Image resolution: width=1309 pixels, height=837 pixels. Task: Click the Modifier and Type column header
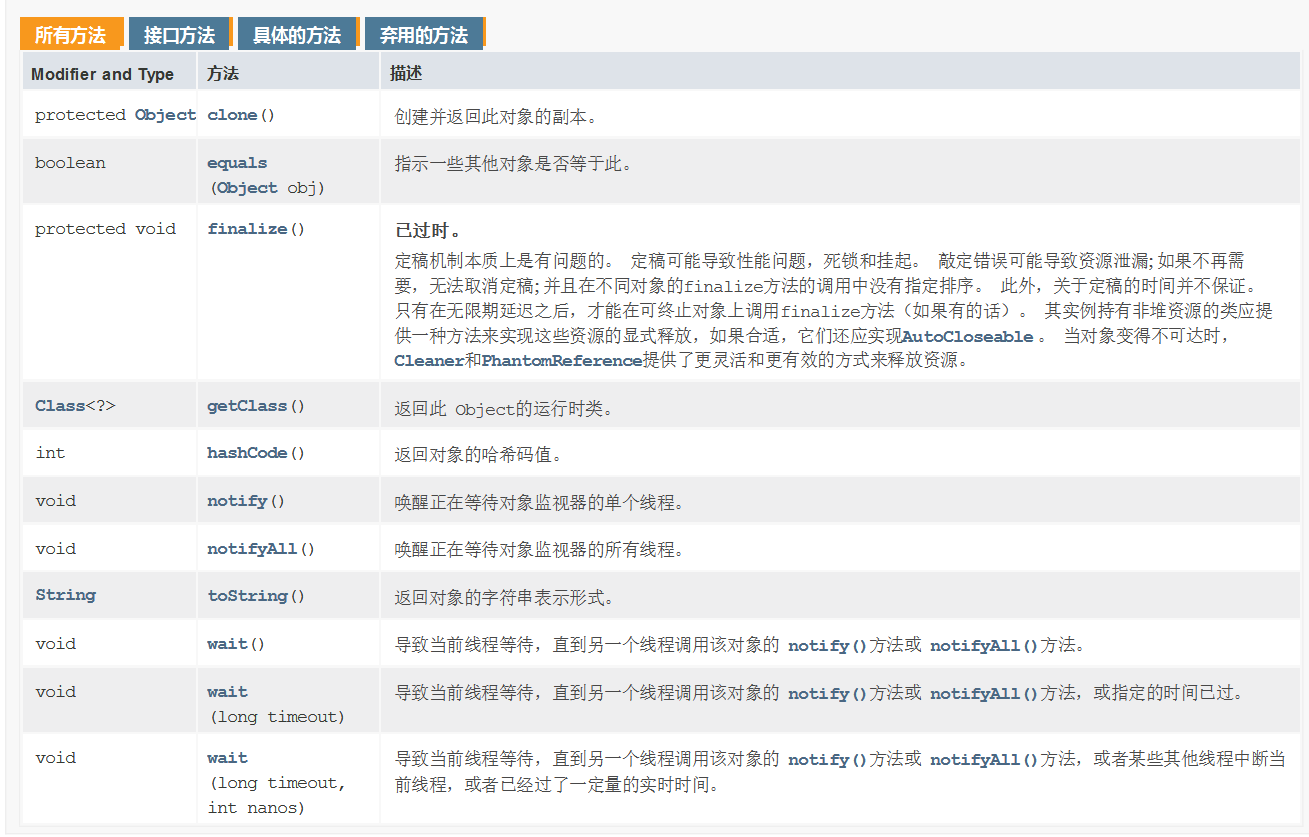[x=102, y=74]
